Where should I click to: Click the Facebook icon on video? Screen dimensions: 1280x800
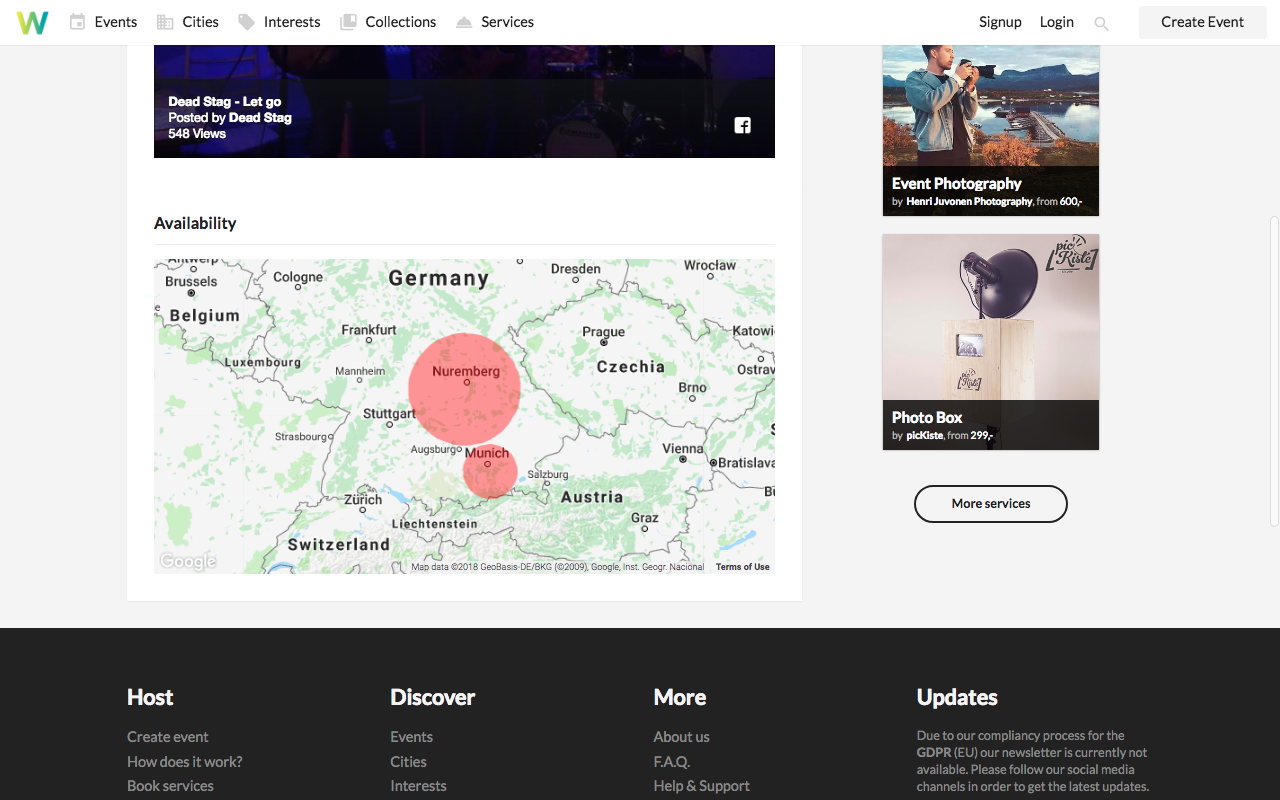click(743, 125)
